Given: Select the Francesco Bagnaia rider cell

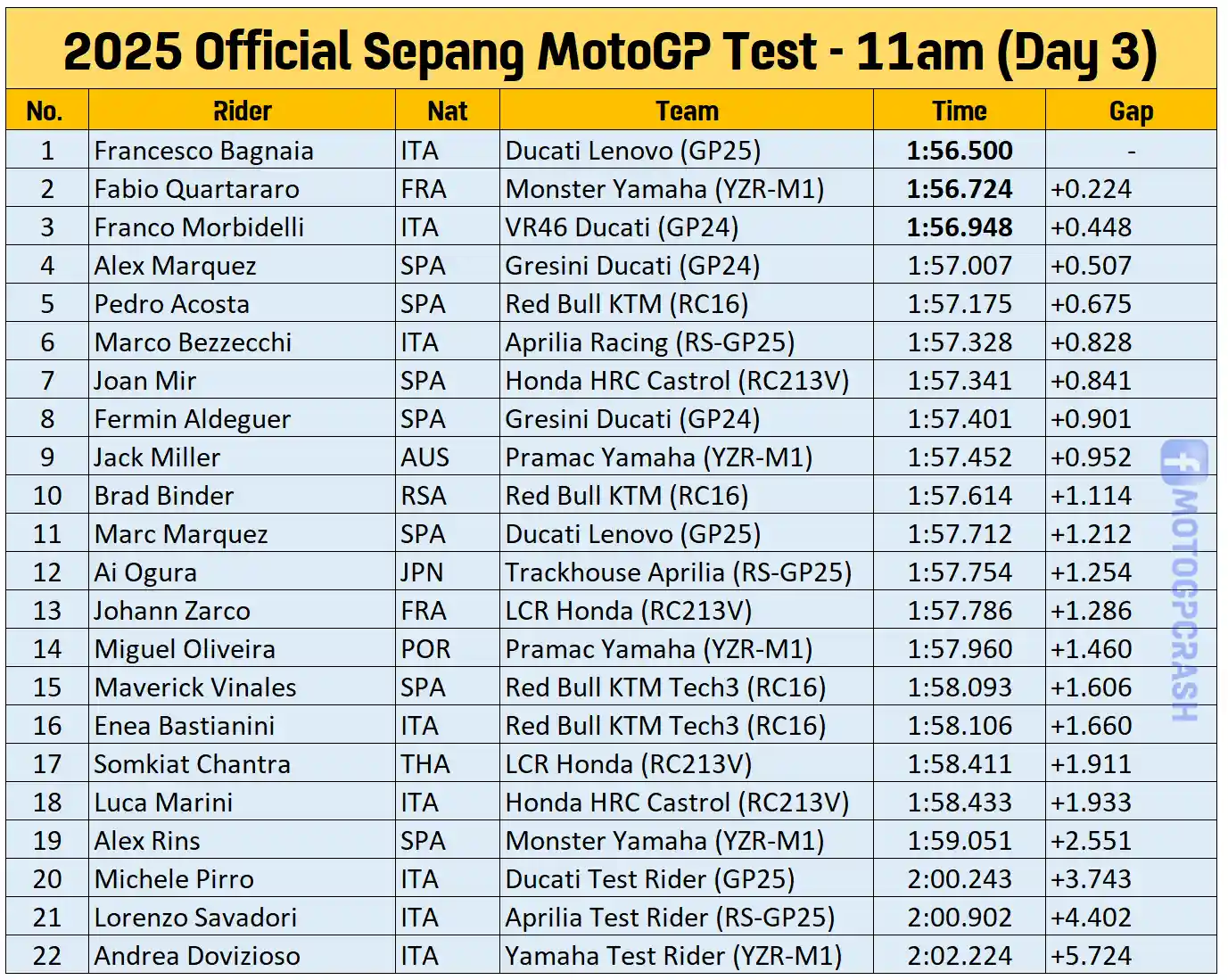Looking at the screenshot, I should tap(204, 151).
